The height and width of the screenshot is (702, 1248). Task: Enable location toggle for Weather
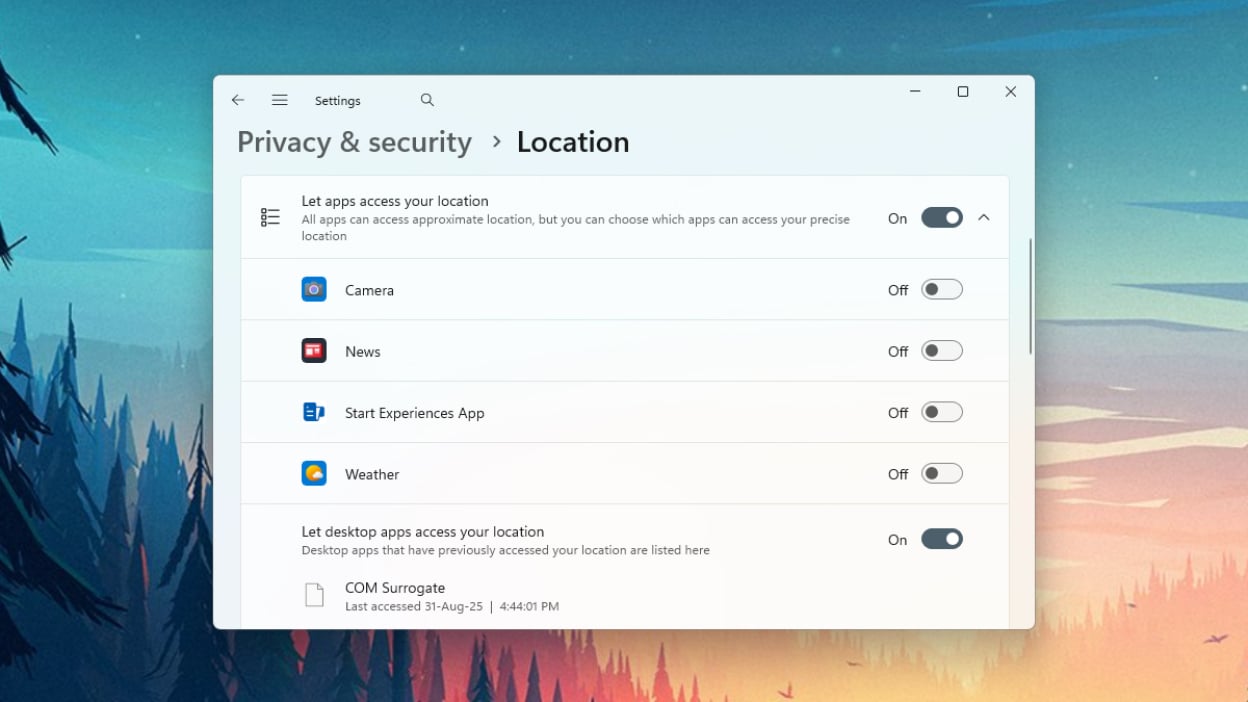(x=941, y=474)
